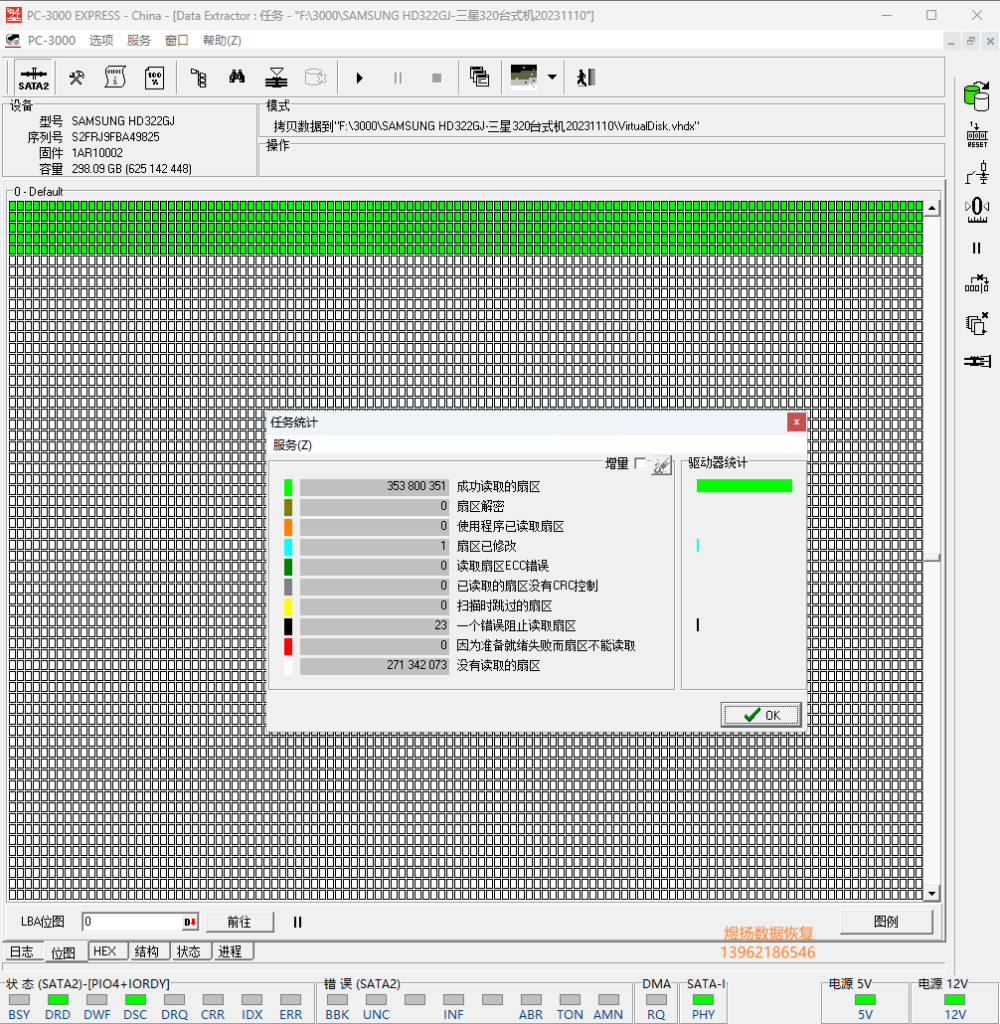The image size is (1000, 1024).
Task: Switch to the 日志 tab
Action: coord(22,952)
